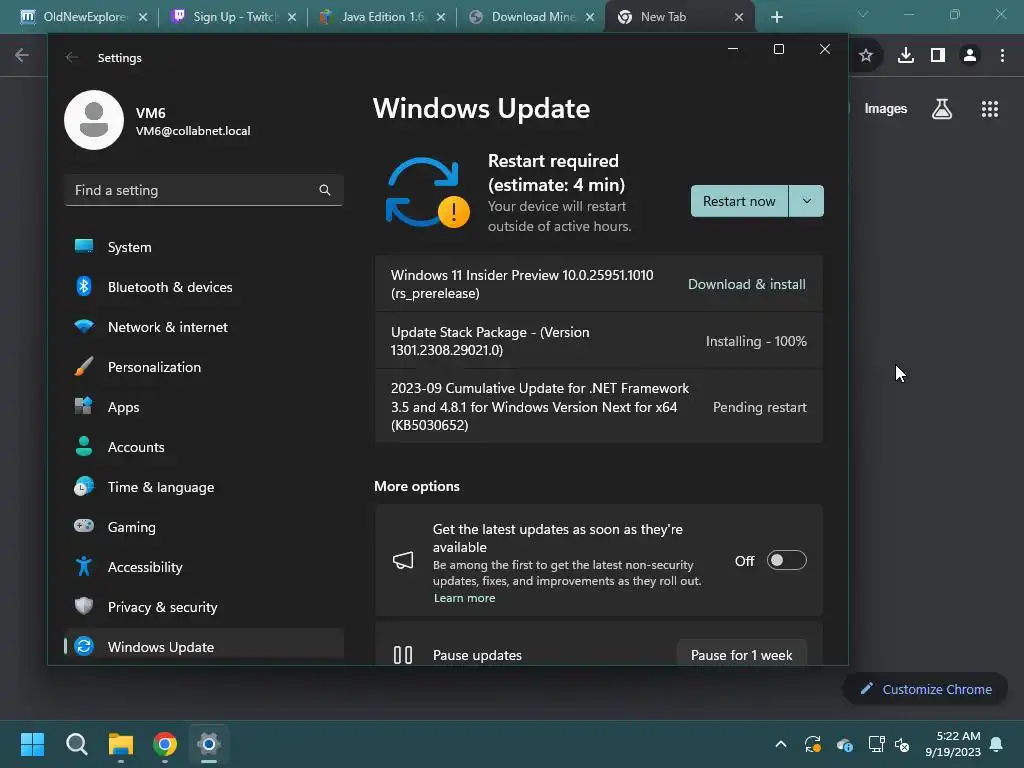Click Pause for 1 week button

tap(741, 655)
